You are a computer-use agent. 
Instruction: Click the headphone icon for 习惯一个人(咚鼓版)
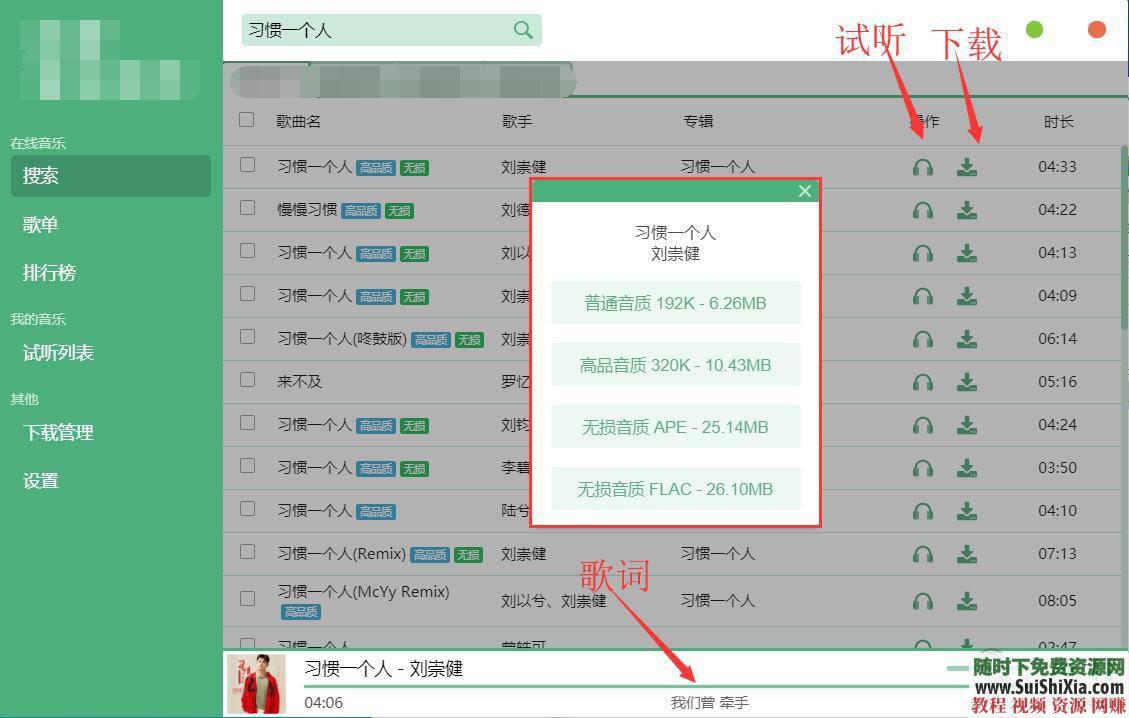pos(922,338)
